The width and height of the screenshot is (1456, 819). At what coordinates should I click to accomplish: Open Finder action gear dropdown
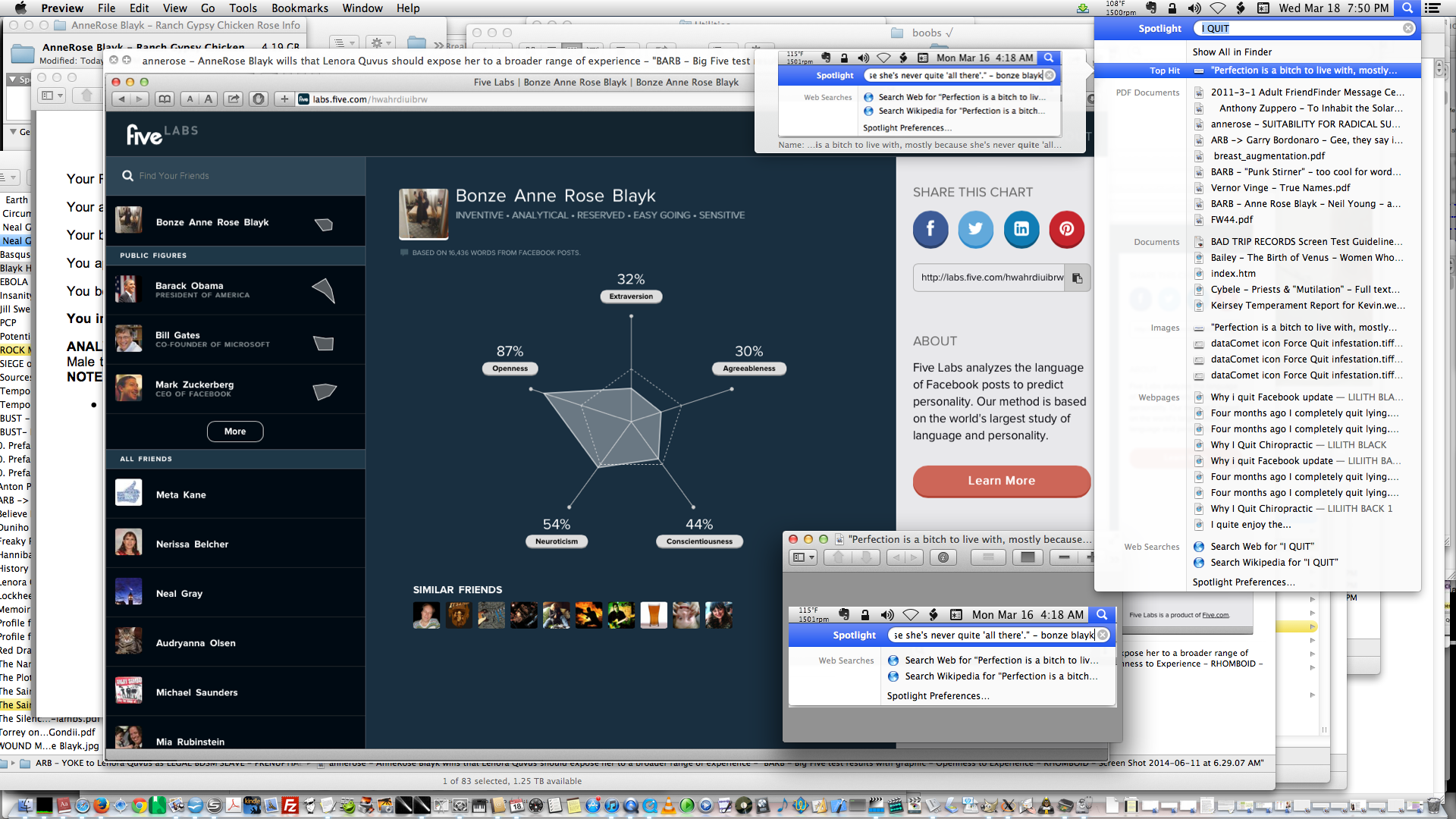(x=379, y=43)
